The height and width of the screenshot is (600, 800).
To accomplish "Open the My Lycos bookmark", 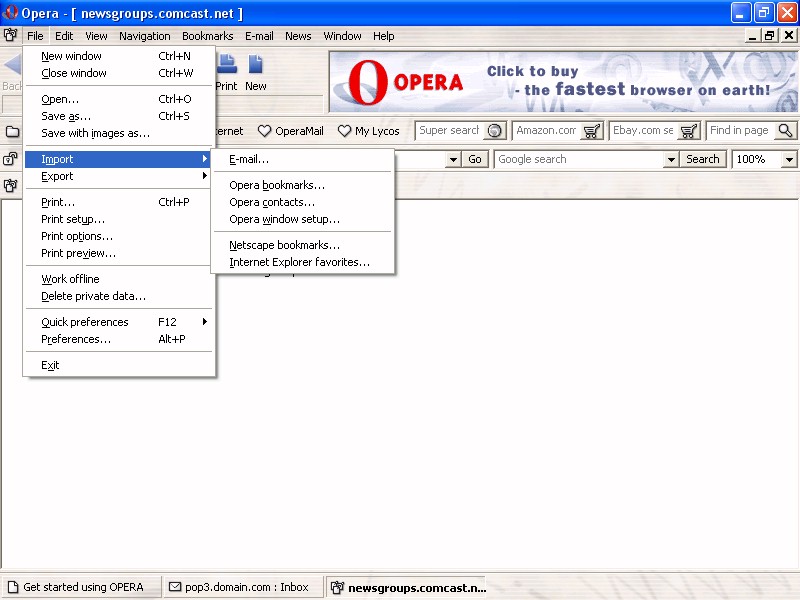I will [x=368, y=131].
